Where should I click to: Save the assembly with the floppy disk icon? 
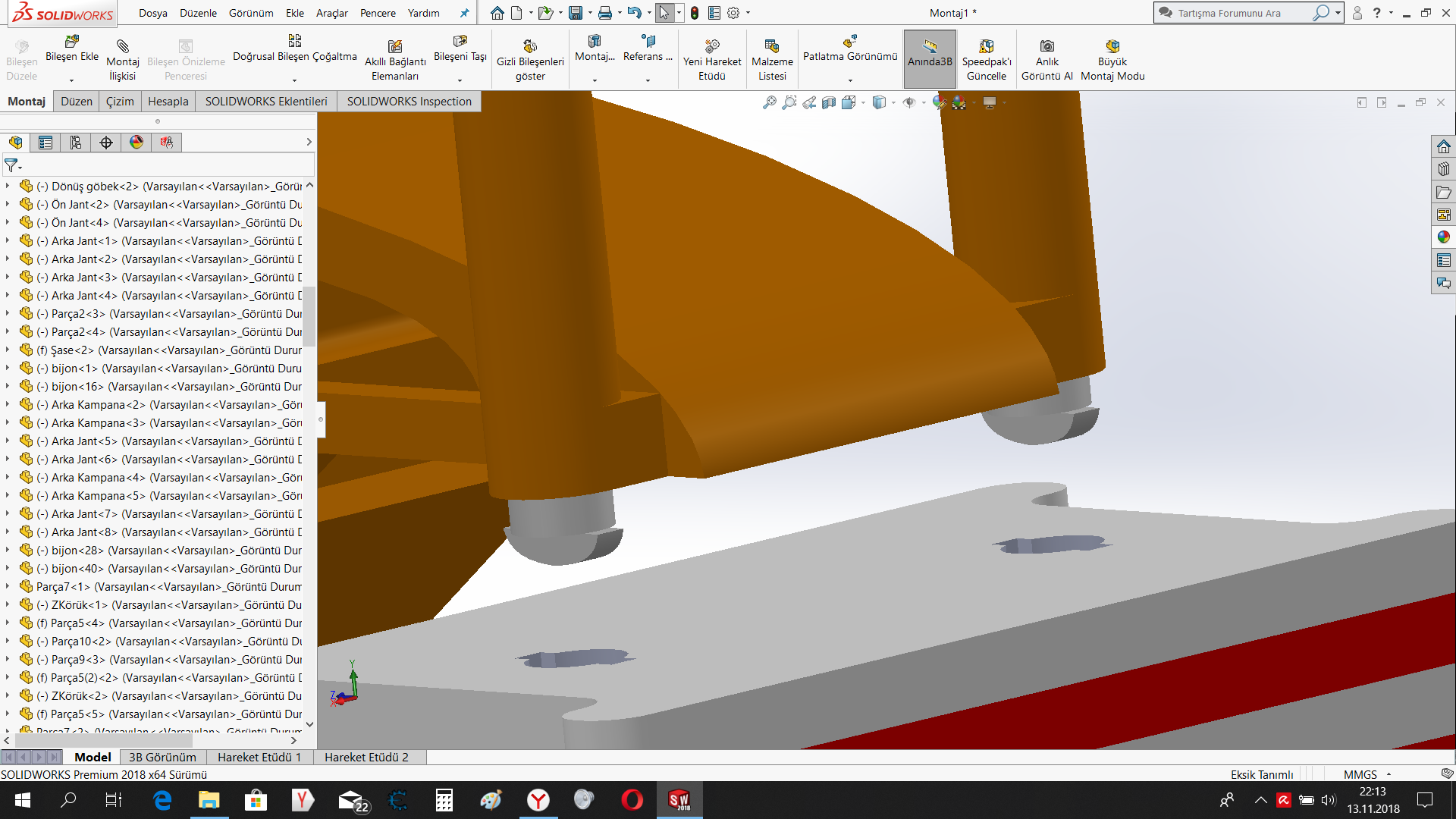pyautogui.click(x=576, y=13)
